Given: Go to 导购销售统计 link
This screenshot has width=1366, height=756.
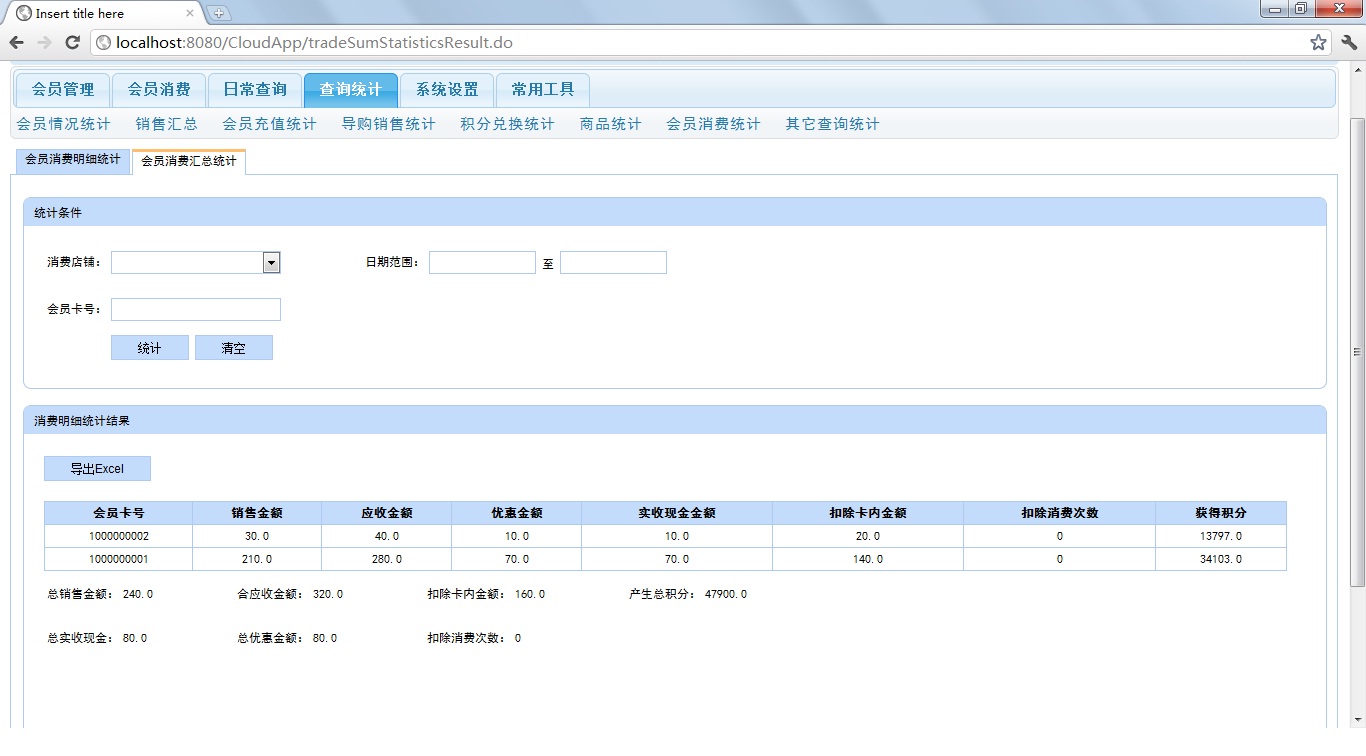Looking at the screenshot, I should click(389, 124).
